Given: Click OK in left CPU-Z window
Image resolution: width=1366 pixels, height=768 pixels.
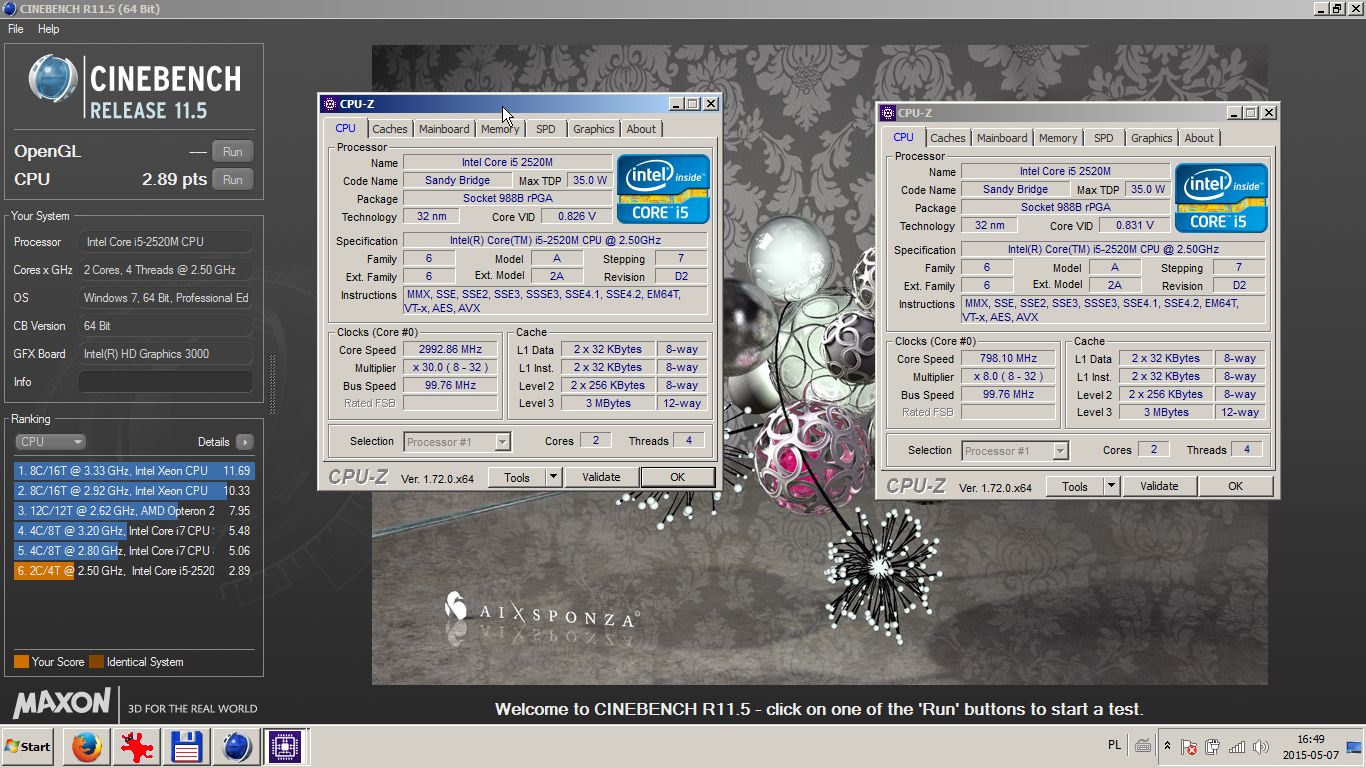Looking at the screenshot, I should pos(677,477).
